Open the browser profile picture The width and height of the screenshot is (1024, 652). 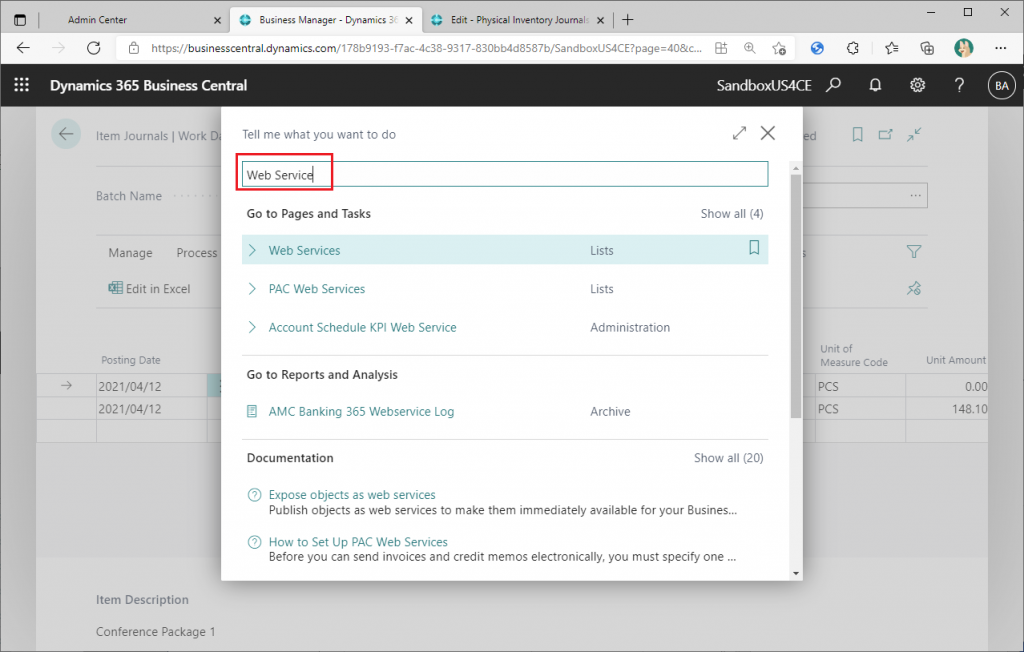point(964,48)
